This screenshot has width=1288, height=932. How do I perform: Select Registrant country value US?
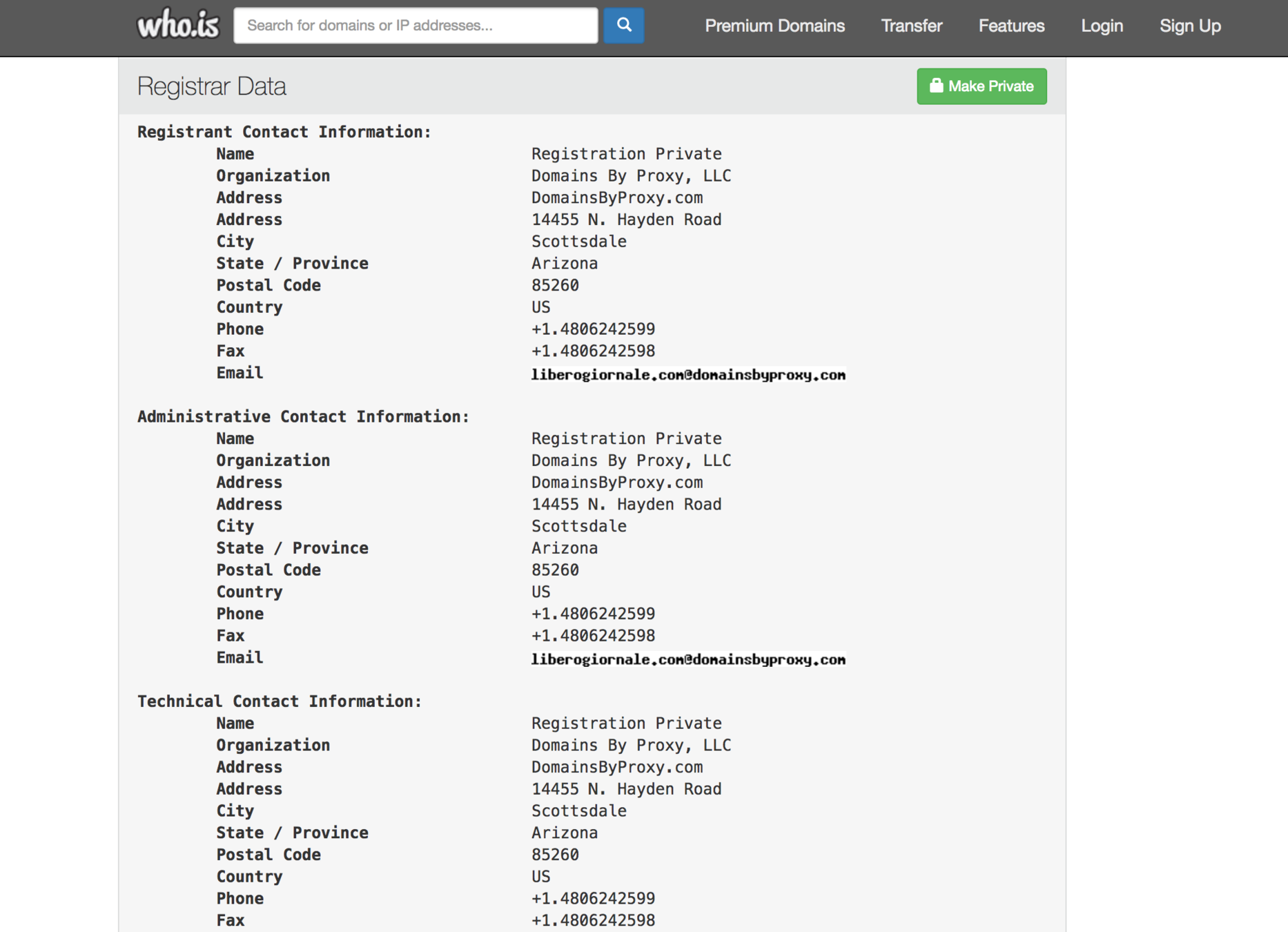540,307
